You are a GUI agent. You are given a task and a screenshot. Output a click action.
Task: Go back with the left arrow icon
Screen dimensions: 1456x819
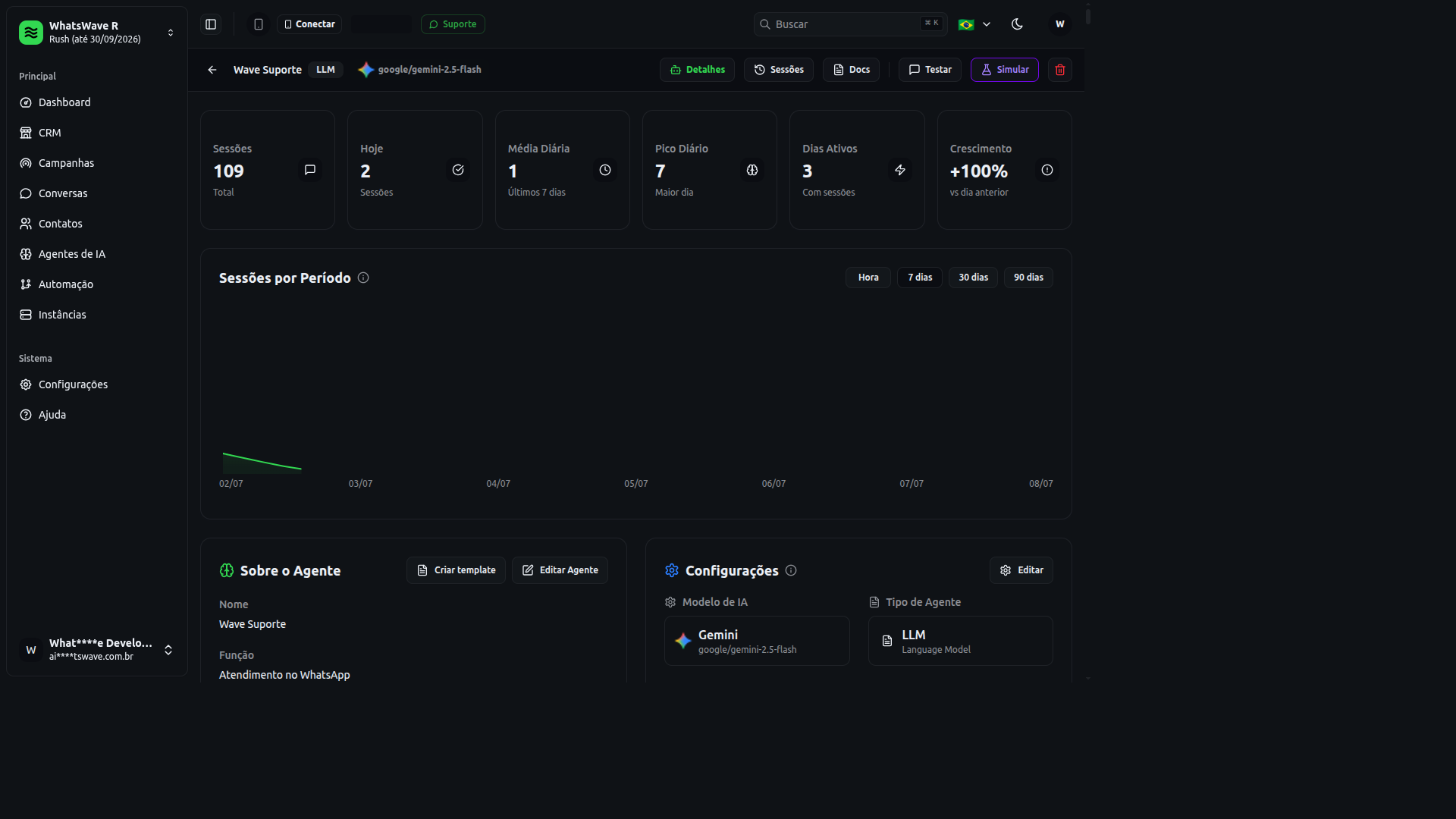[x=212, y=70]
